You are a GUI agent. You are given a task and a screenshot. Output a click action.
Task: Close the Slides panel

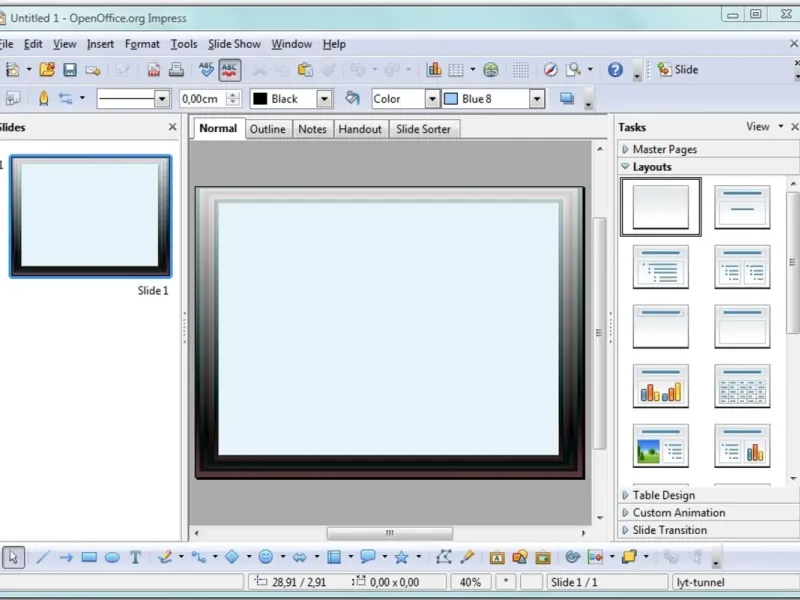tap(172, 127)
